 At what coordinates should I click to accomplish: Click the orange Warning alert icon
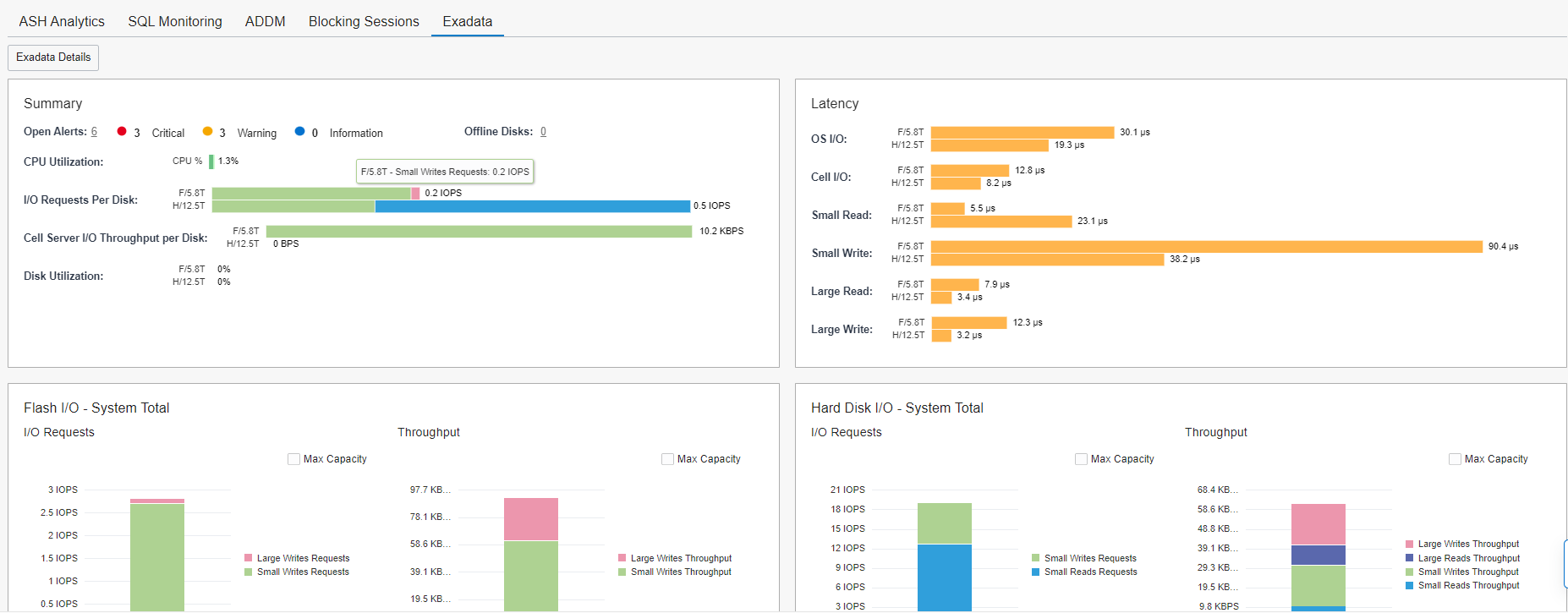(x=207, y=131)
